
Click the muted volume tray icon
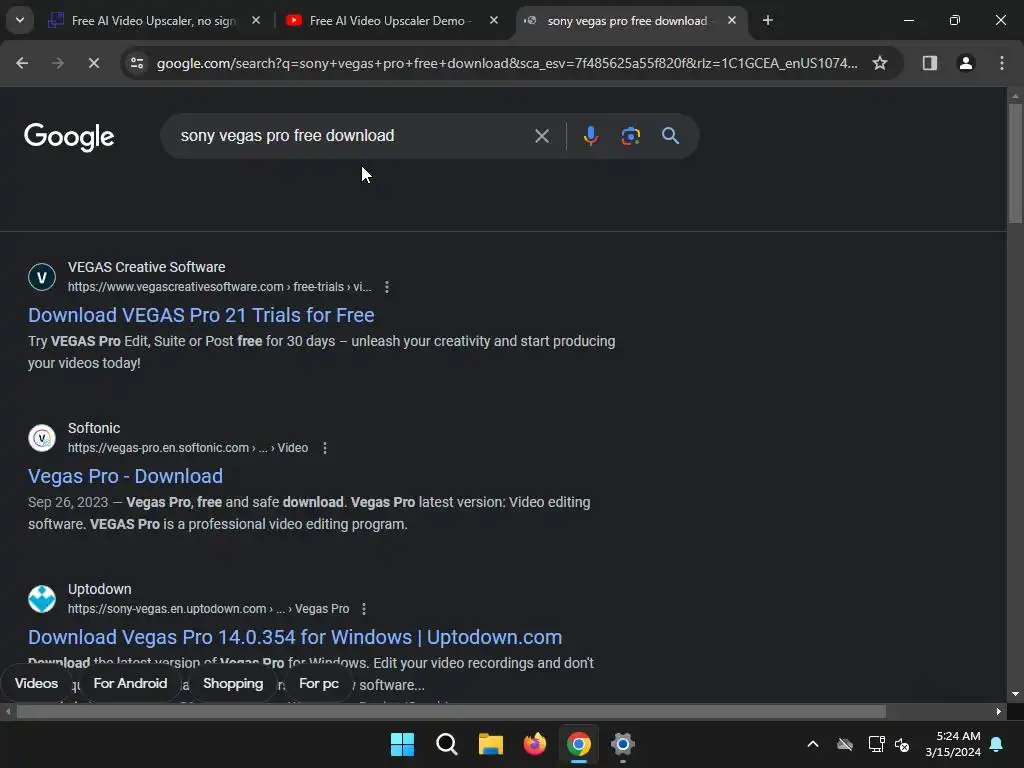point(903,744)
